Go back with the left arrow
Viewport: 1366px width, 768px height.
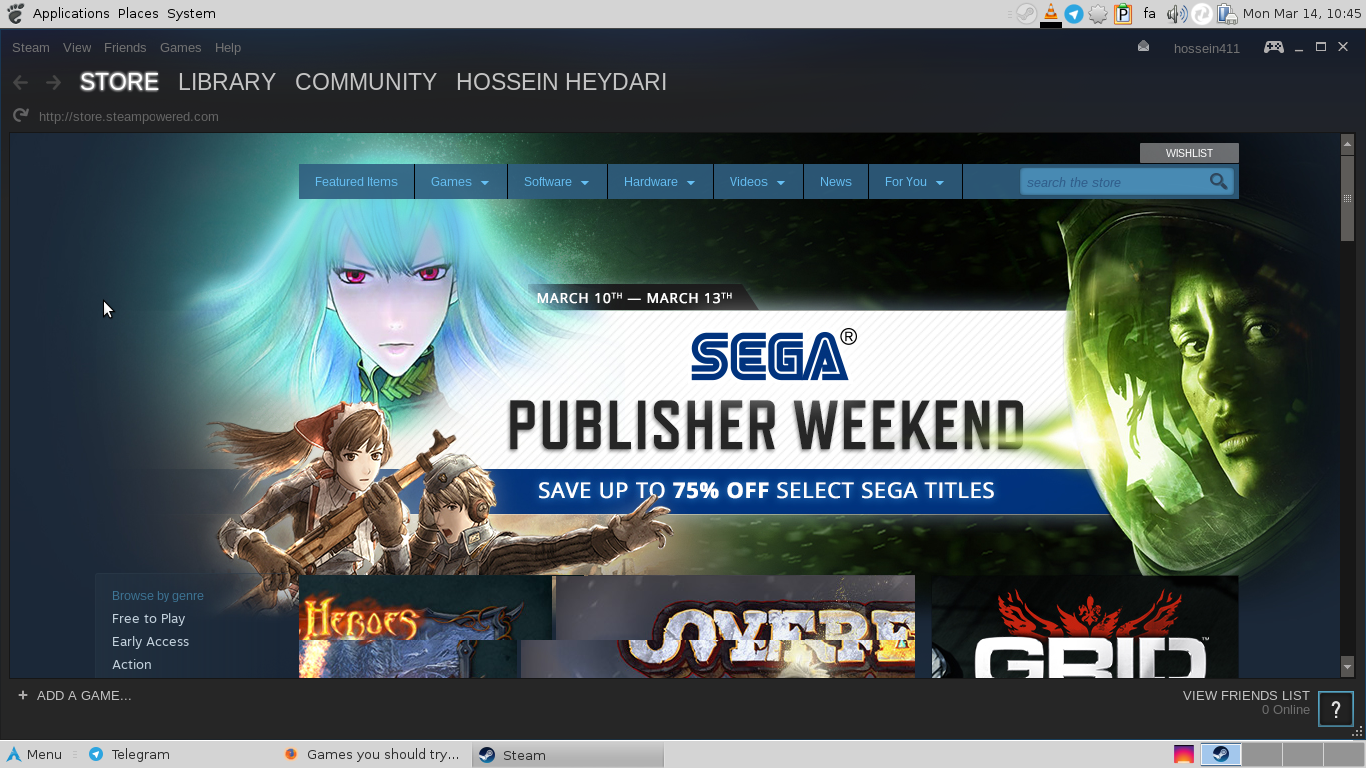click(20, 83)
